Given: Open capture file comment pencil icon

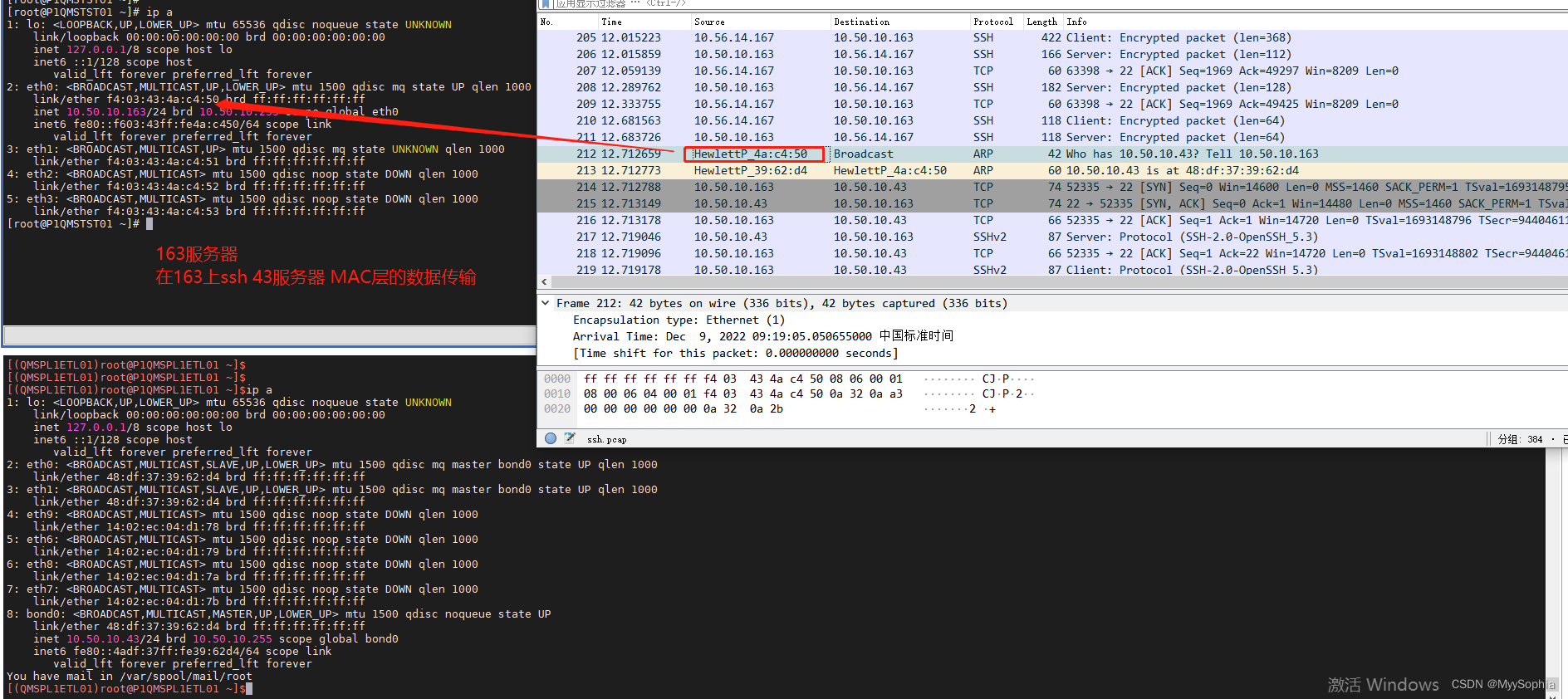Looking at the screenshot, I should click(x=570, y=438).
